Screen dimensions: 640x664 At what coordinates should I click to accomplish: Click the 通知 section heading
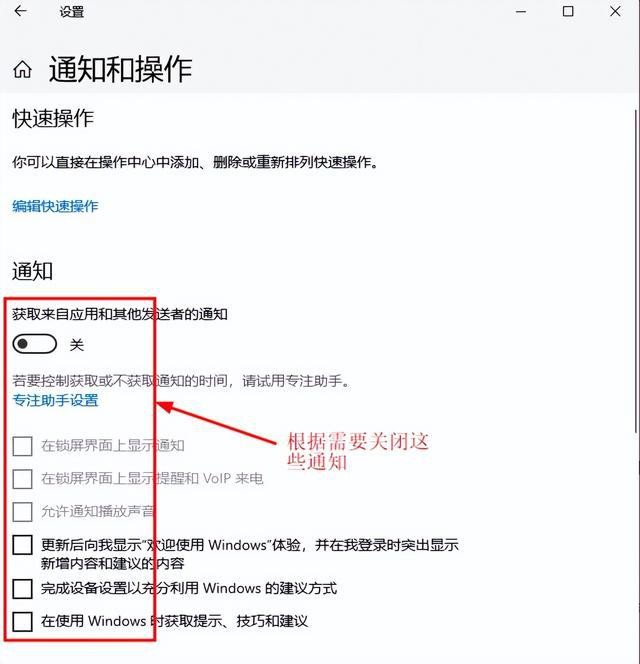click(33, 271)
